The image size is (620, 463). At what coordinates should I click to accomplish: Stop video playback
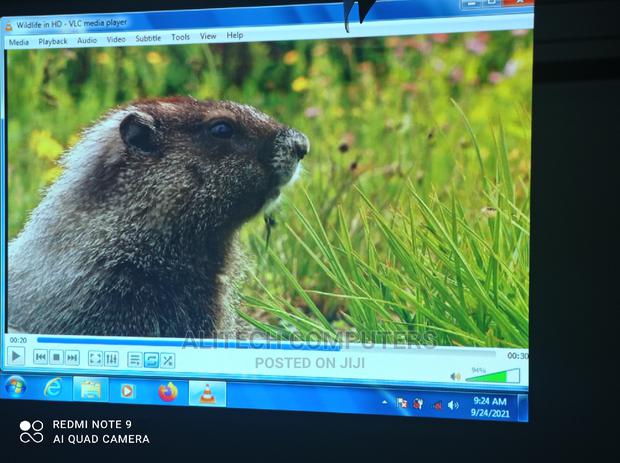[x=57, y=357]
